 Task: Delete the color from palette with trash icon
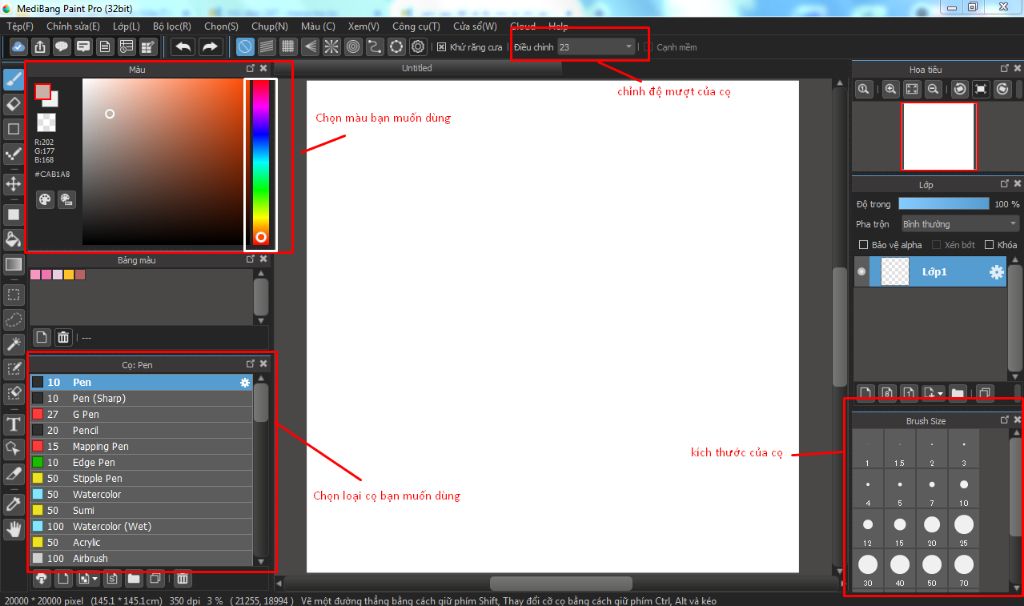[x=63, y=338]
